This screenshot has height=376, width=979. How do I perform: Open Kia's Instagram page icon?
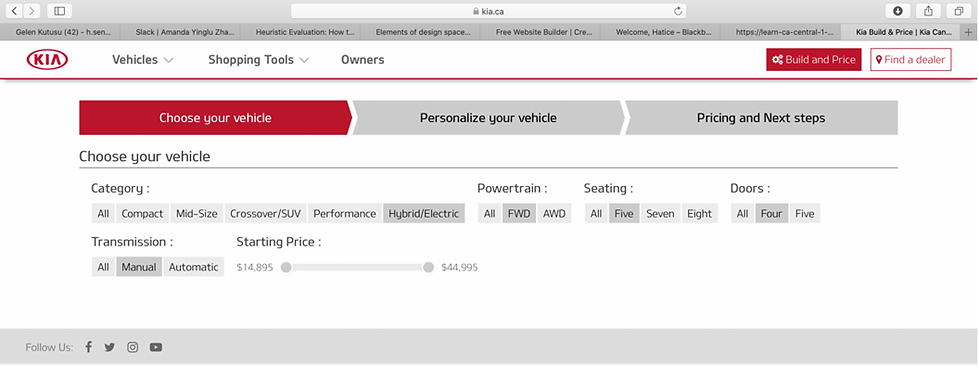132,347
